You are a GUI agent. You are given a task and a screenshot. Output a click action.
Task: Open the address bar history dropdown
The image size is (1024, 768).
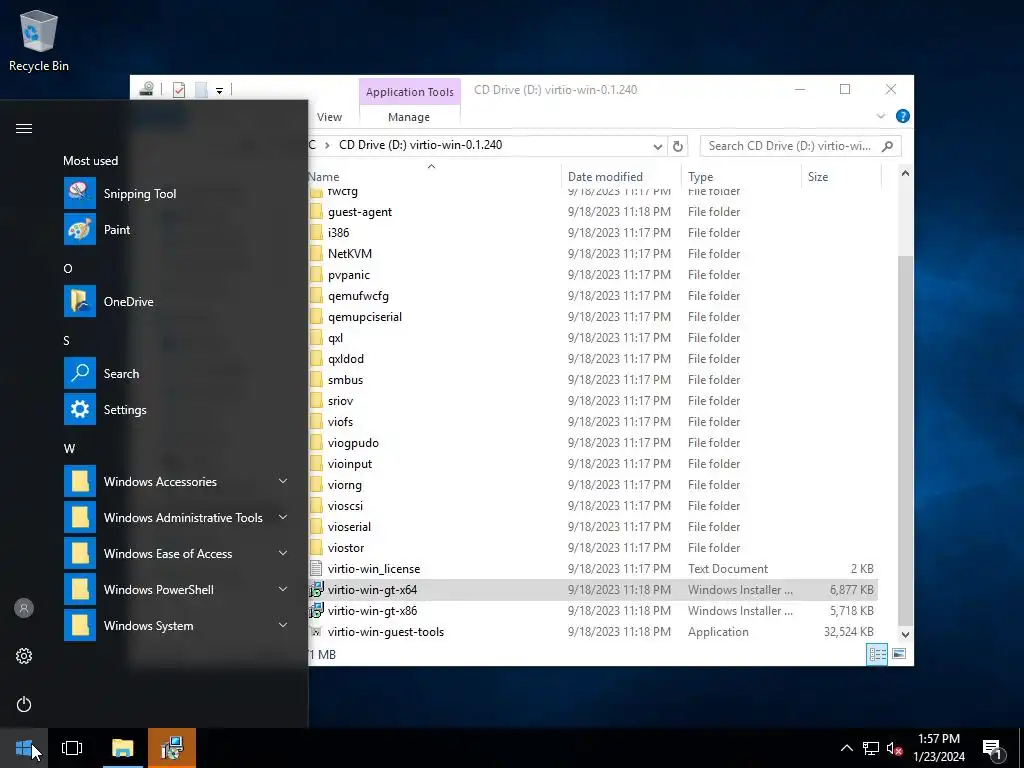pos(658,146)
